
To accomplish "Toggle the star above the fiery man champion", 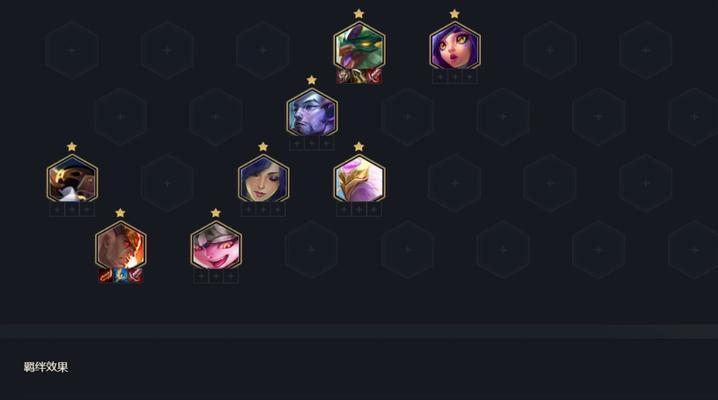I will (x=120, y=213).
